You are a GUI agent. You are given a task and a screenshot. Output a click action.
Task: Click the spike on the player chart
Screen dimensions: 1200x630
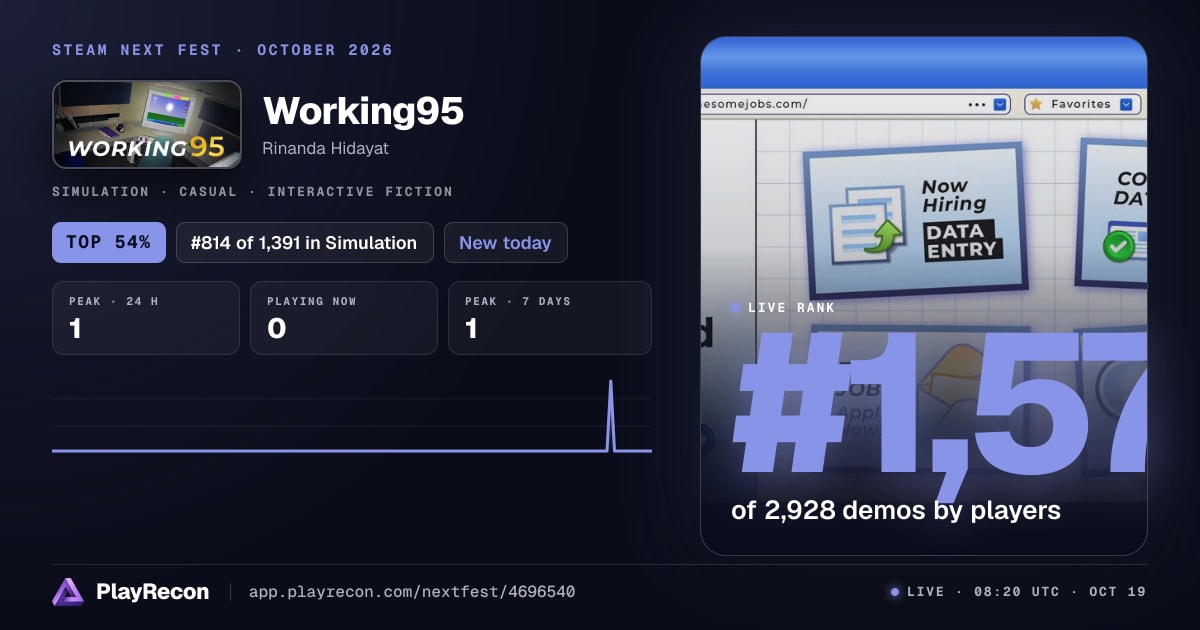tap(611, 415)
